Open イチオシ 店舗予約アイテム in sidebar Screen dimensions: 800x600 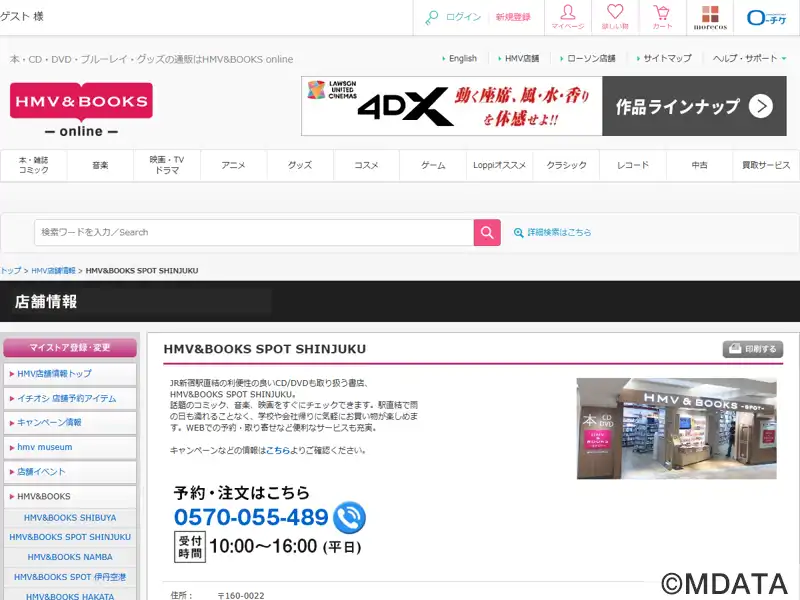click(70, 398)
